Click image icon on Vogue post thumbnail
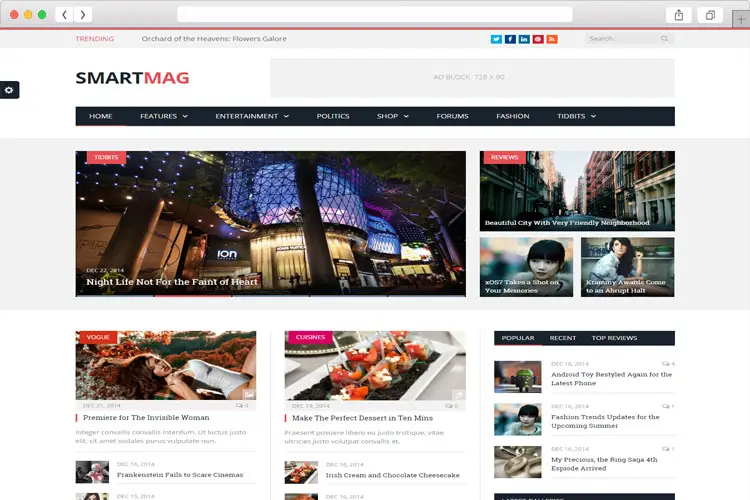The image size is (750, 500). pyautogui.click(x=249, y=394)
